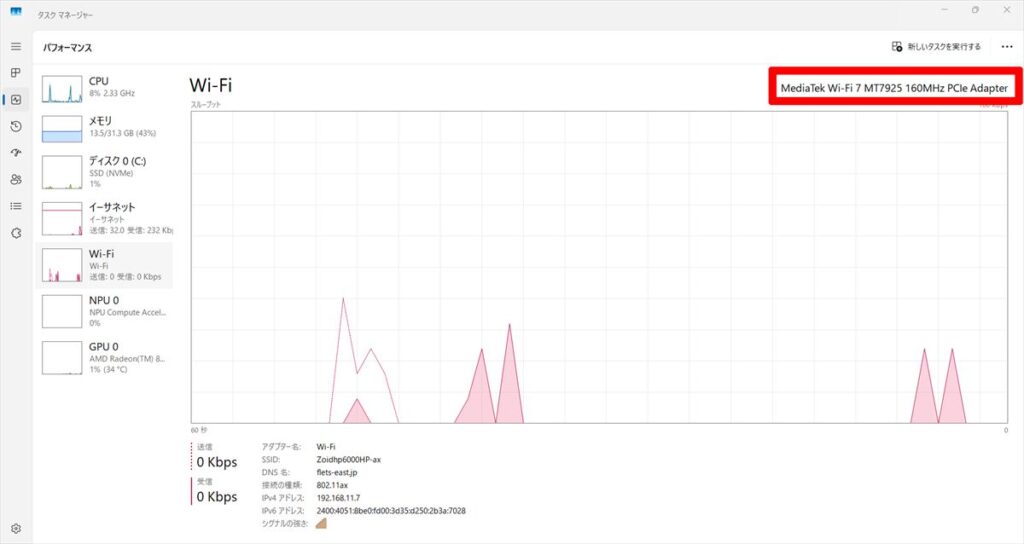Switch to the Users page icon
The height and width of the screenshot is (544, 1024).
click(x=15, y=179)
